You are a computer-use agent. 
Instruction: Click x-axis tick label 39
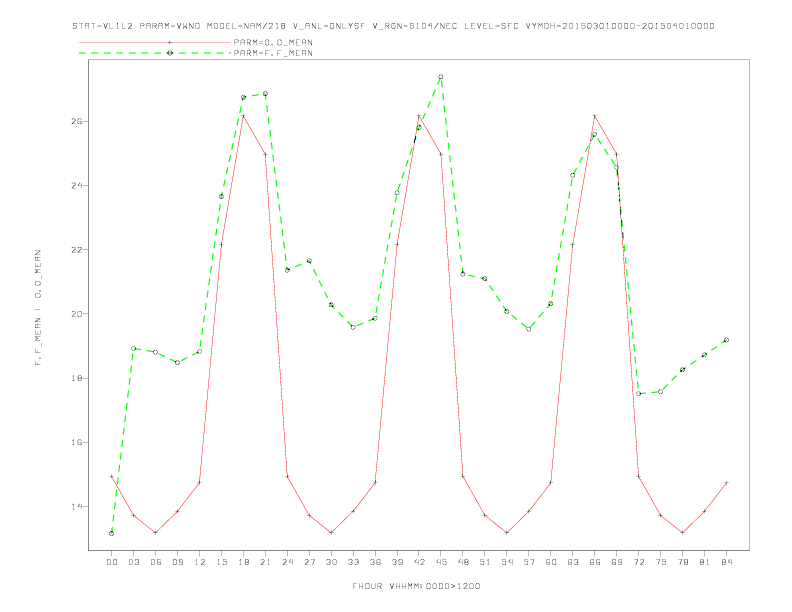point(397,562)
